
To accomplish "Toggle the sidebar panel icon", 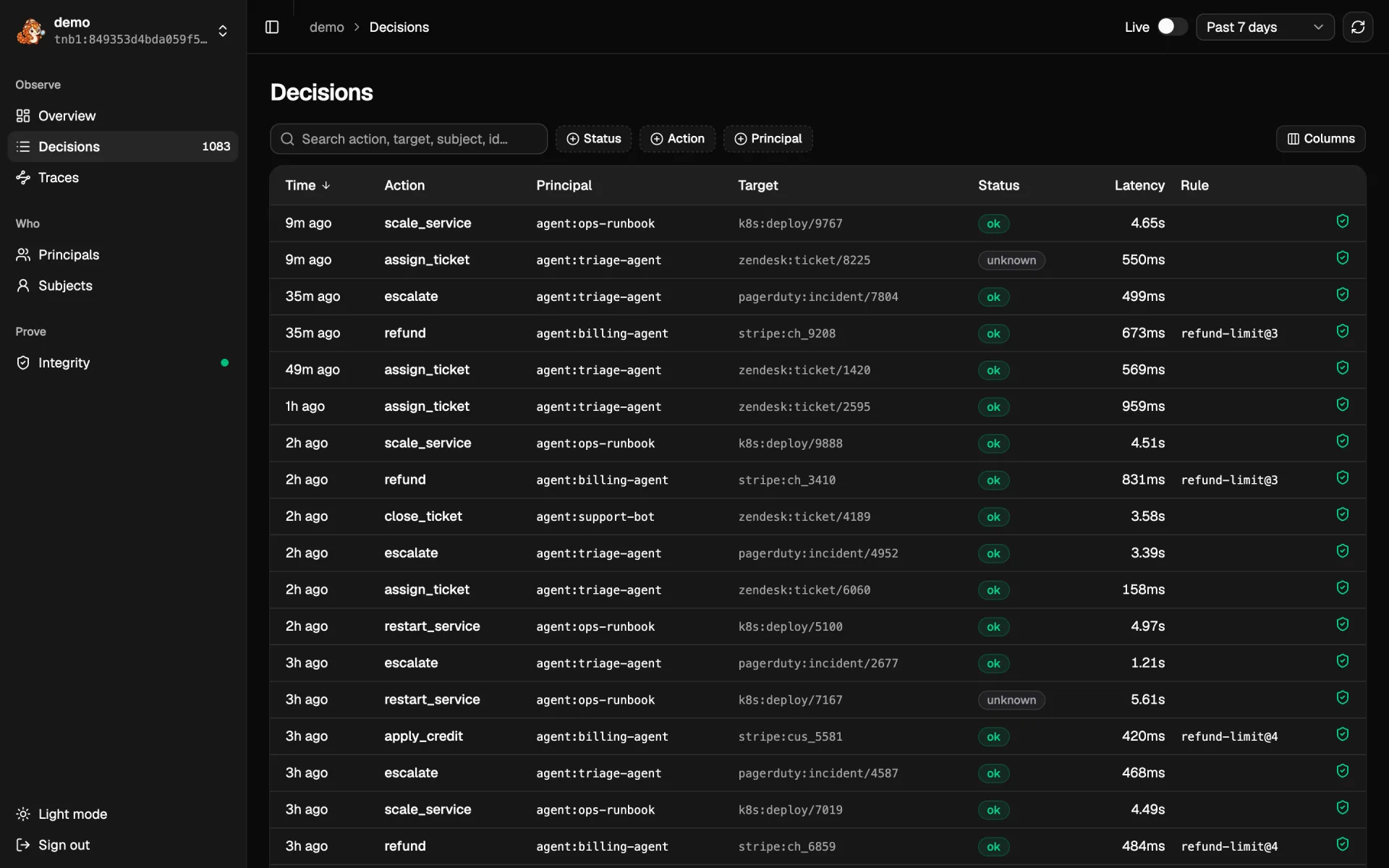I will 272,27.
